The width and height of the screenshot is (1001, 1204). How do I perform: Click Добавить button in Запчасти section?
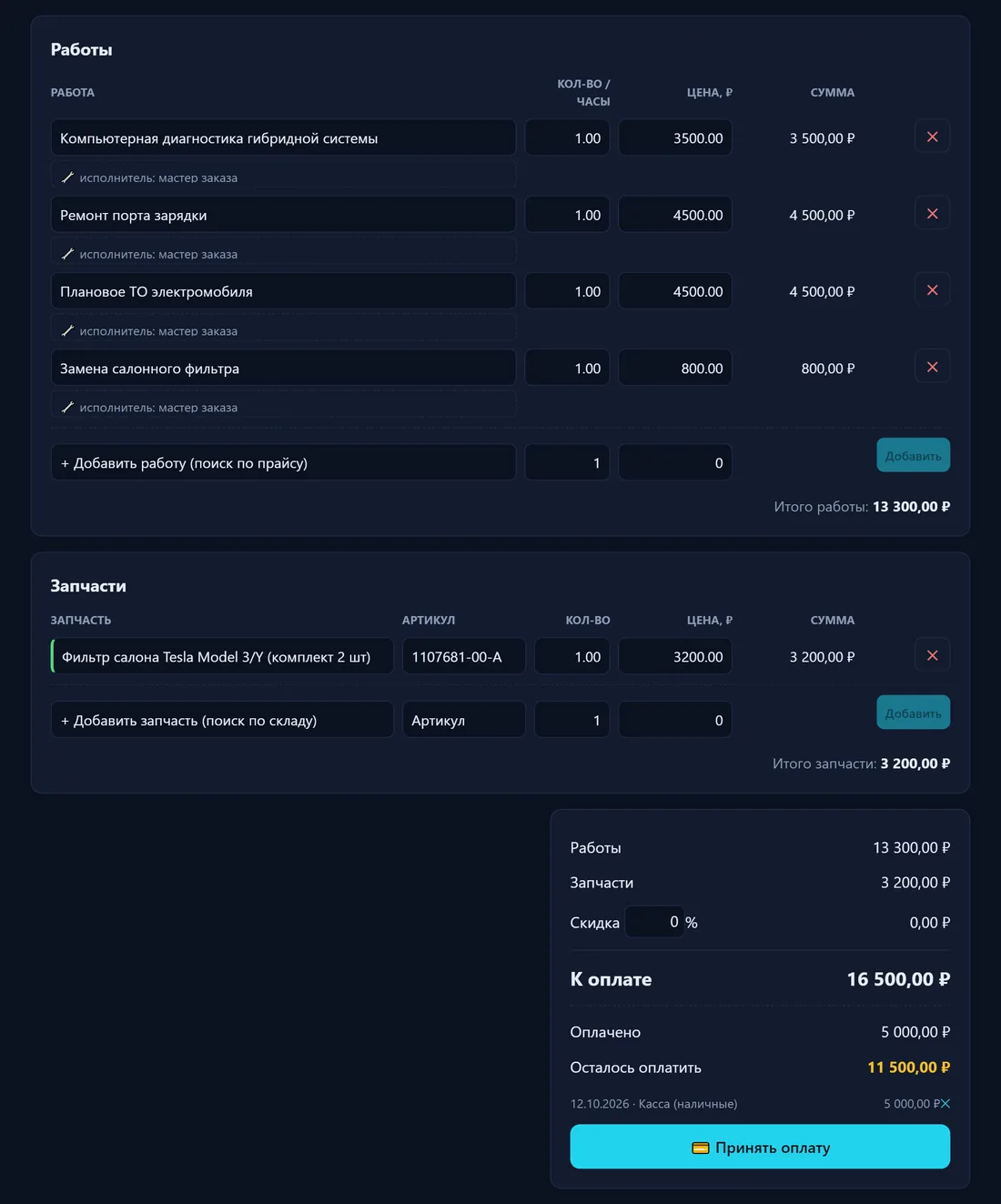pos(913,713)
